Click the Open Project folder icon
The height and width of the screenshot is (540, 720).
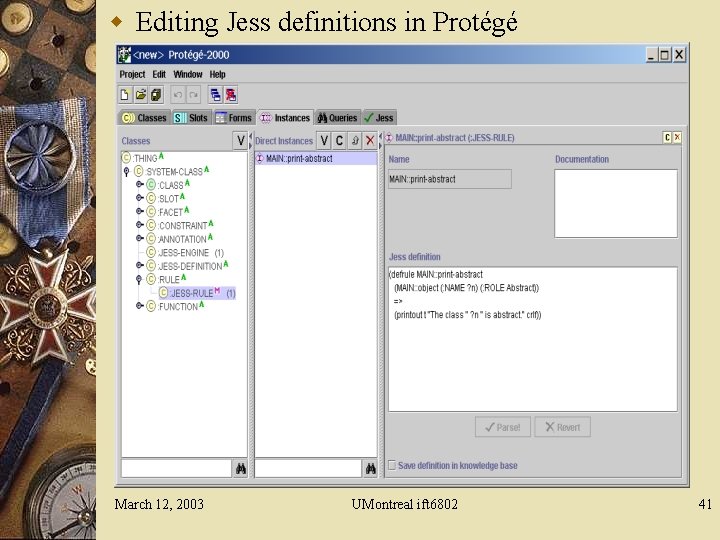[x=141, y=95]
